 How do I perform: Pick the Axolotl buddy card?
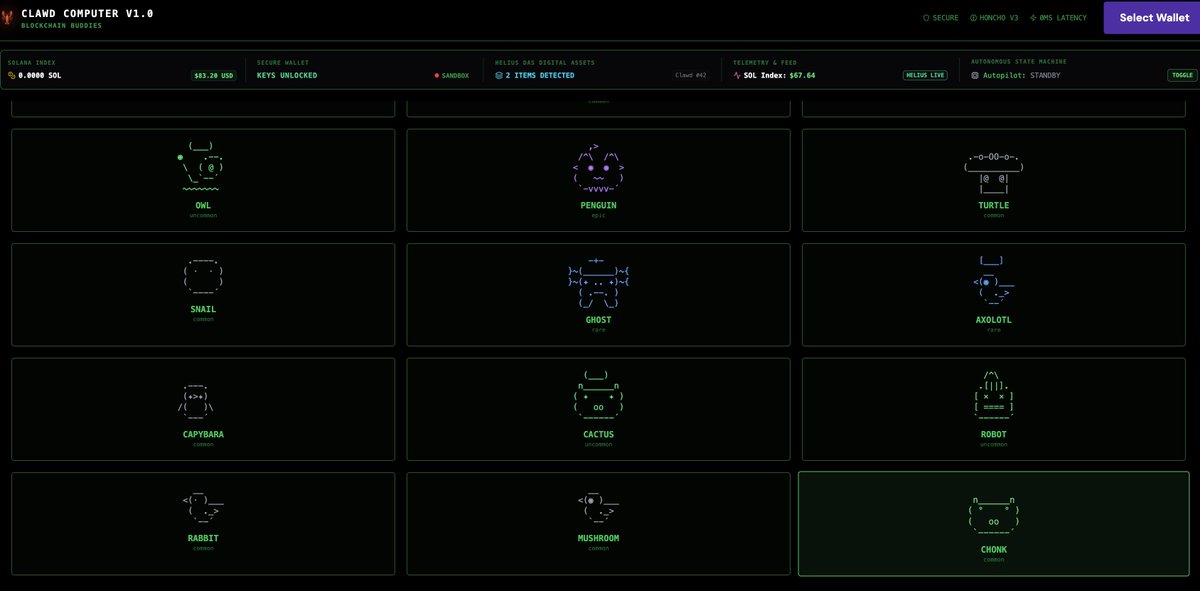(994, 294)
